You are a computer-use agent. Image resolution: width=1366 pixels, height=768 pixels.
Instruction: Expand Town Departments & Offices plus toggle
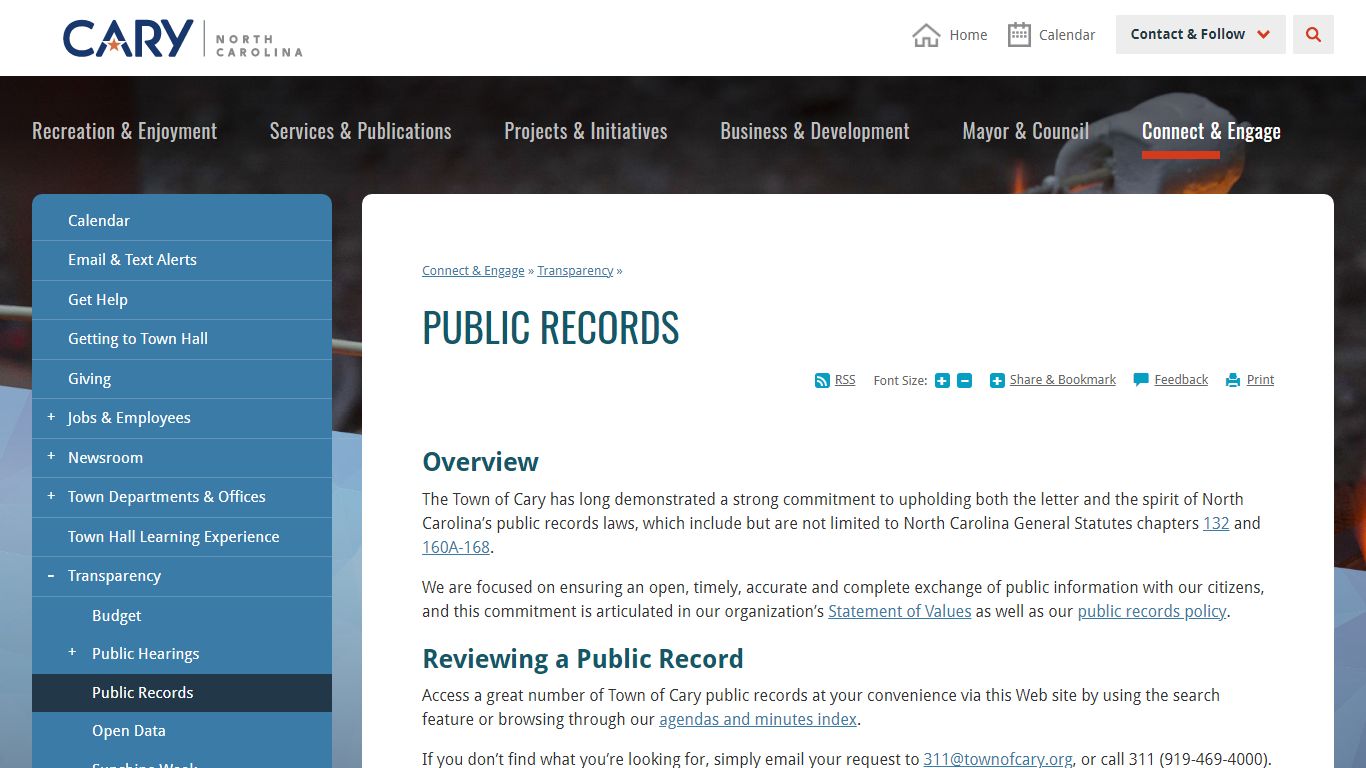[51, 496]
